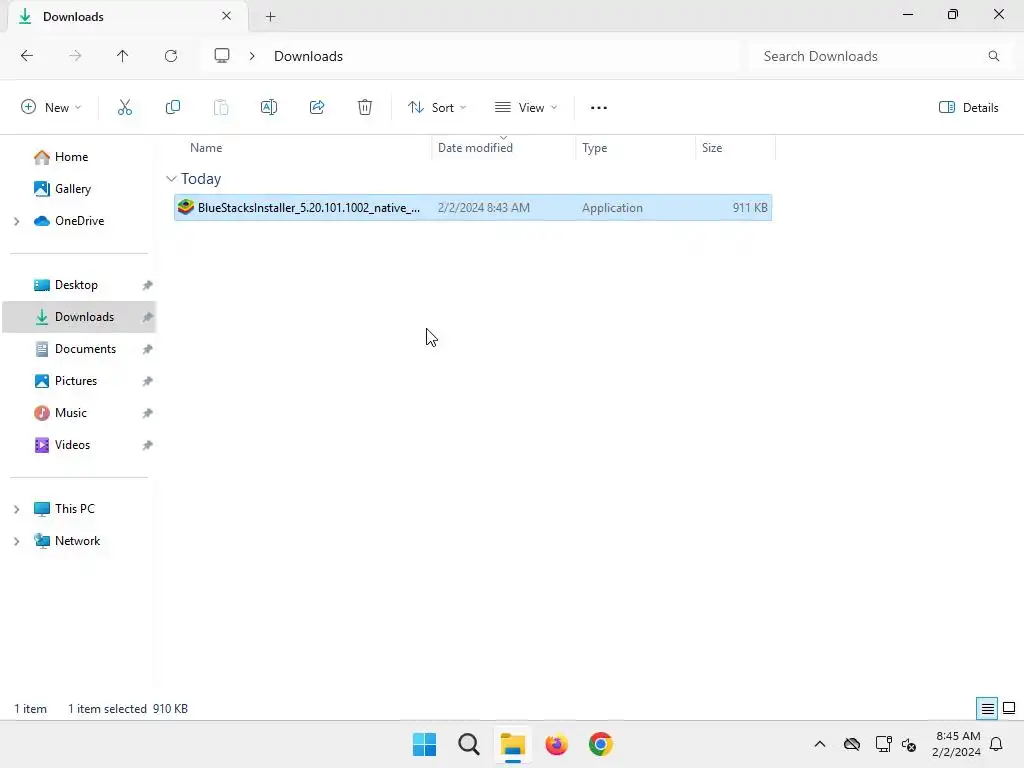The width and height of the screenshot is (1024, 768).
Task: Unpin Desktop from Quick access
Action: (148, 285)
